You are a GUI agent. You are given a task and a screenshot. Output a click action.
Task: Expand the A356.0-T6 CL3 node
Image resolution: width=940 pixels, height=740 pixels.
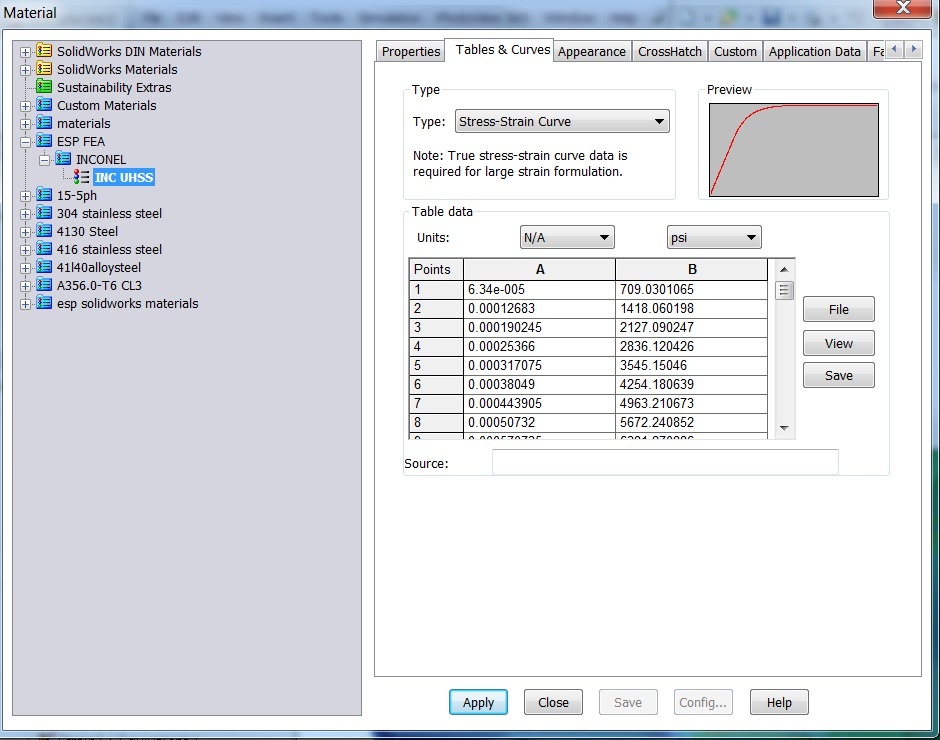click(25, 286)
